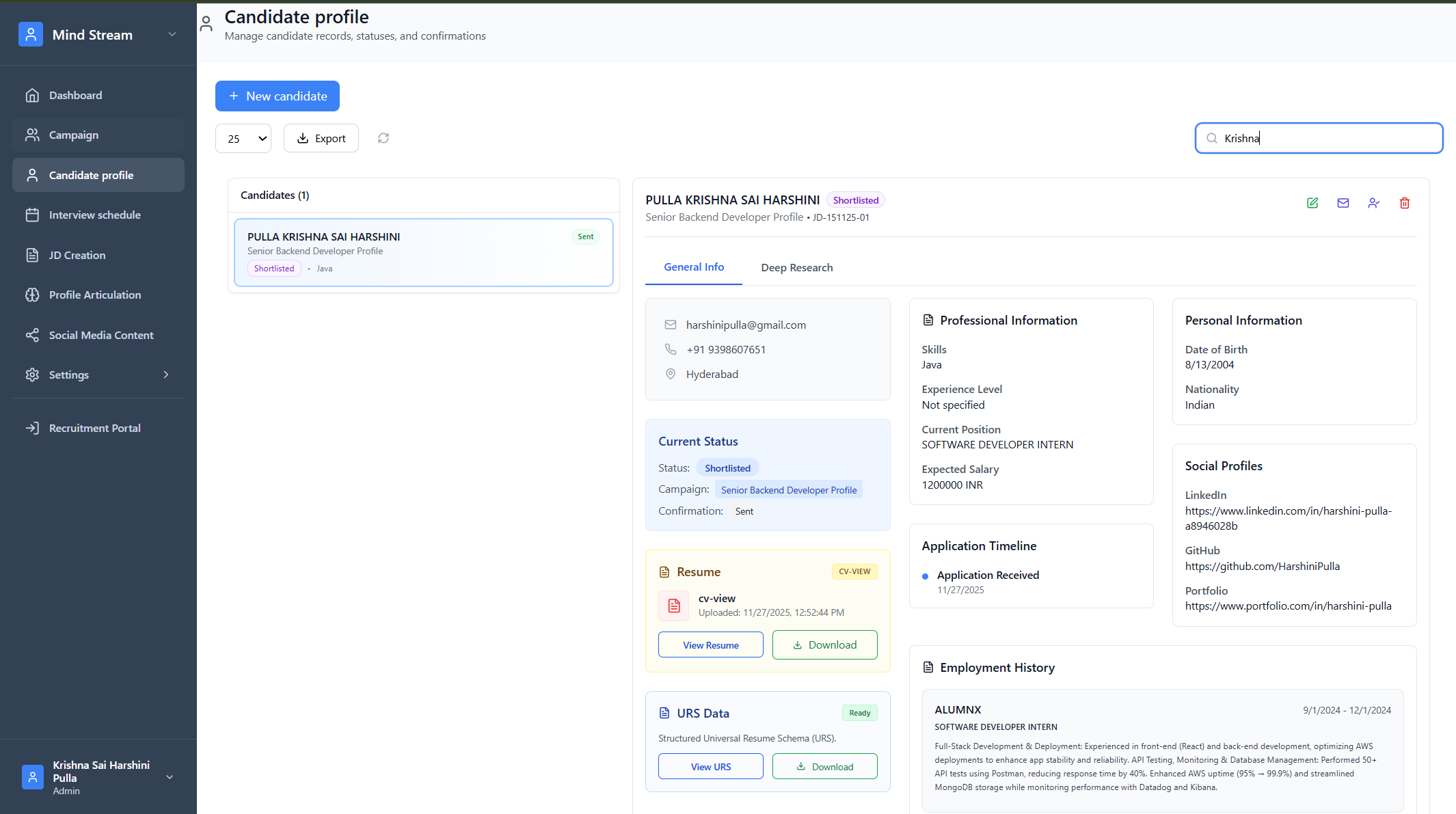Screen dimensions: 1456x814
Task: Open the page size dropdown showing 25
Action: coord(243,138)
